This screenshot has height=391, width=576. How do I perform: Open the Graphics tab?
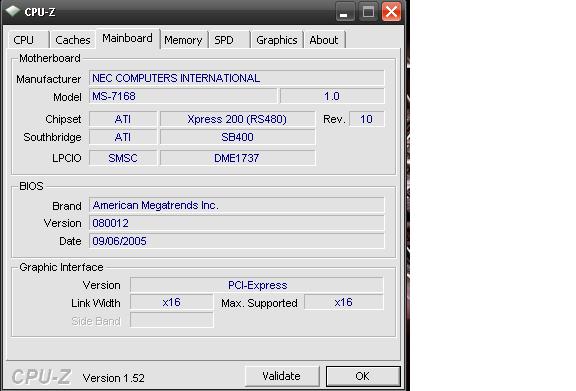point(277,40)
